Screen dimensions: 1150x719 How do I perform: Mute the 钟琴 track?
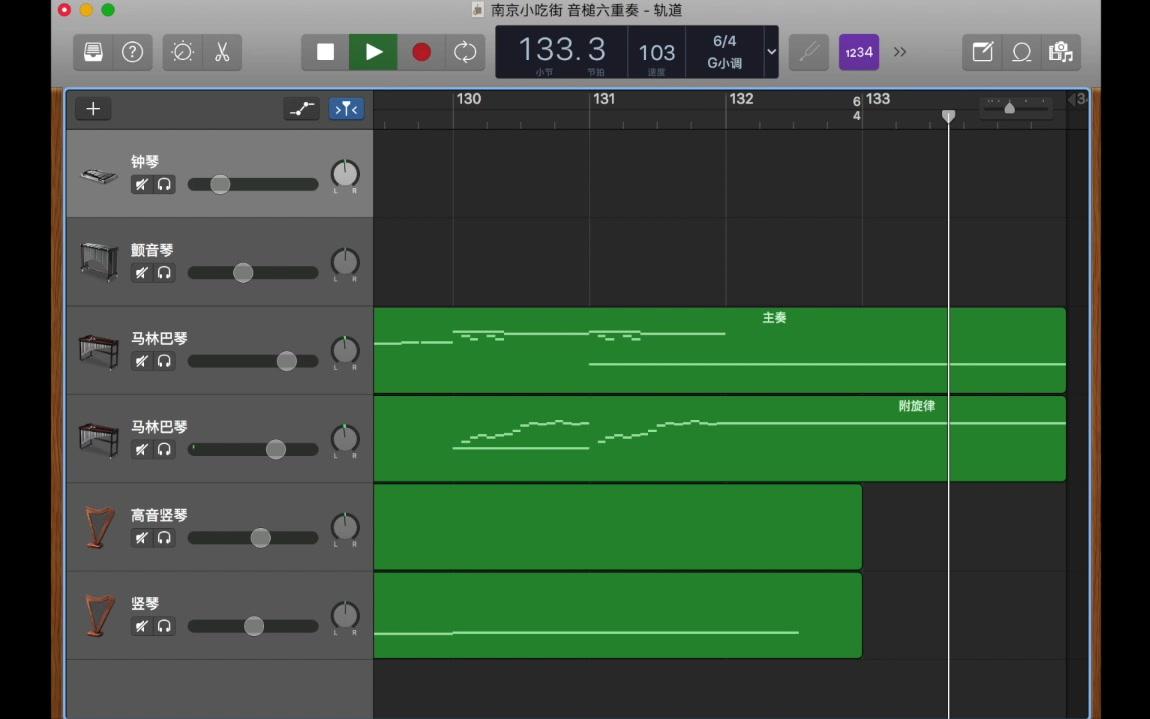142,184
